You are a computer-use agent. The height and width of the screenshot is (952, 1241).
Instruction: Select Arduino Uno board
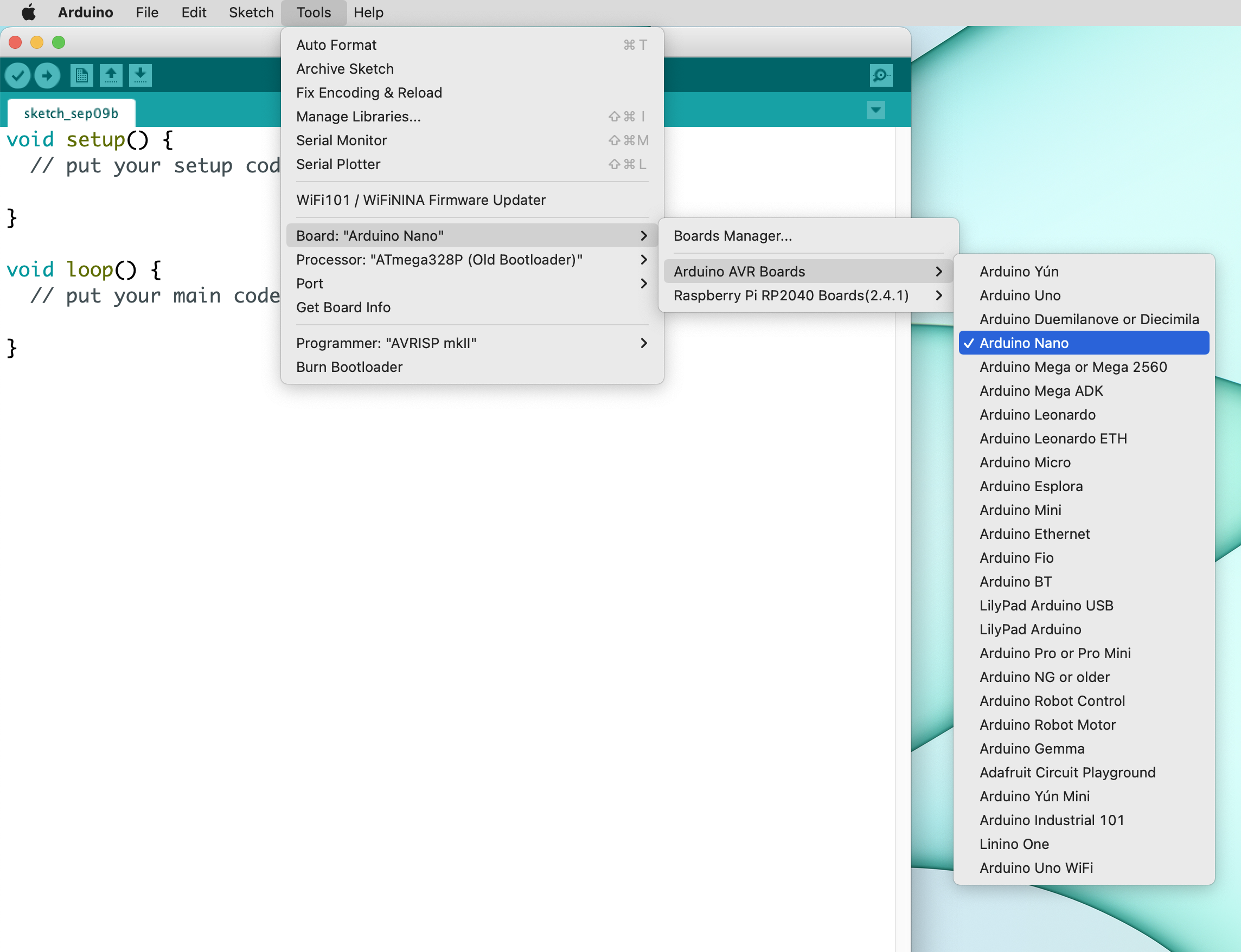[1084, 295]
